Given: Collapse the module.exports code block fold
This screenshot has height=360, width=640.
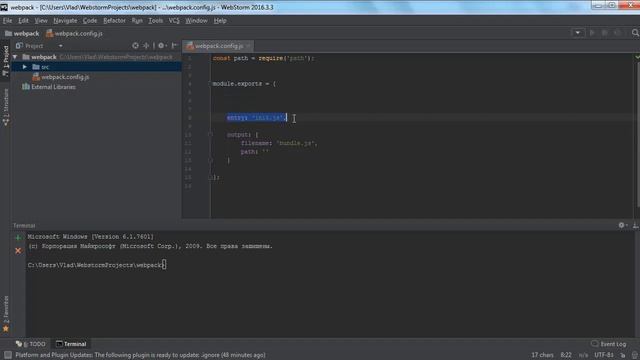Looking at the screenshot, I should [x=211, y=84].
